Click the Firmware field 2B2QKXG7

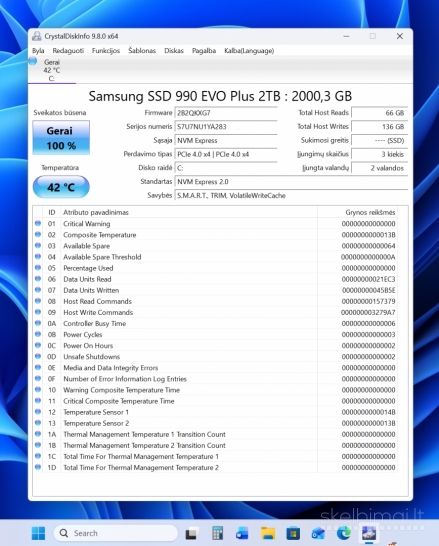point(226,113)
